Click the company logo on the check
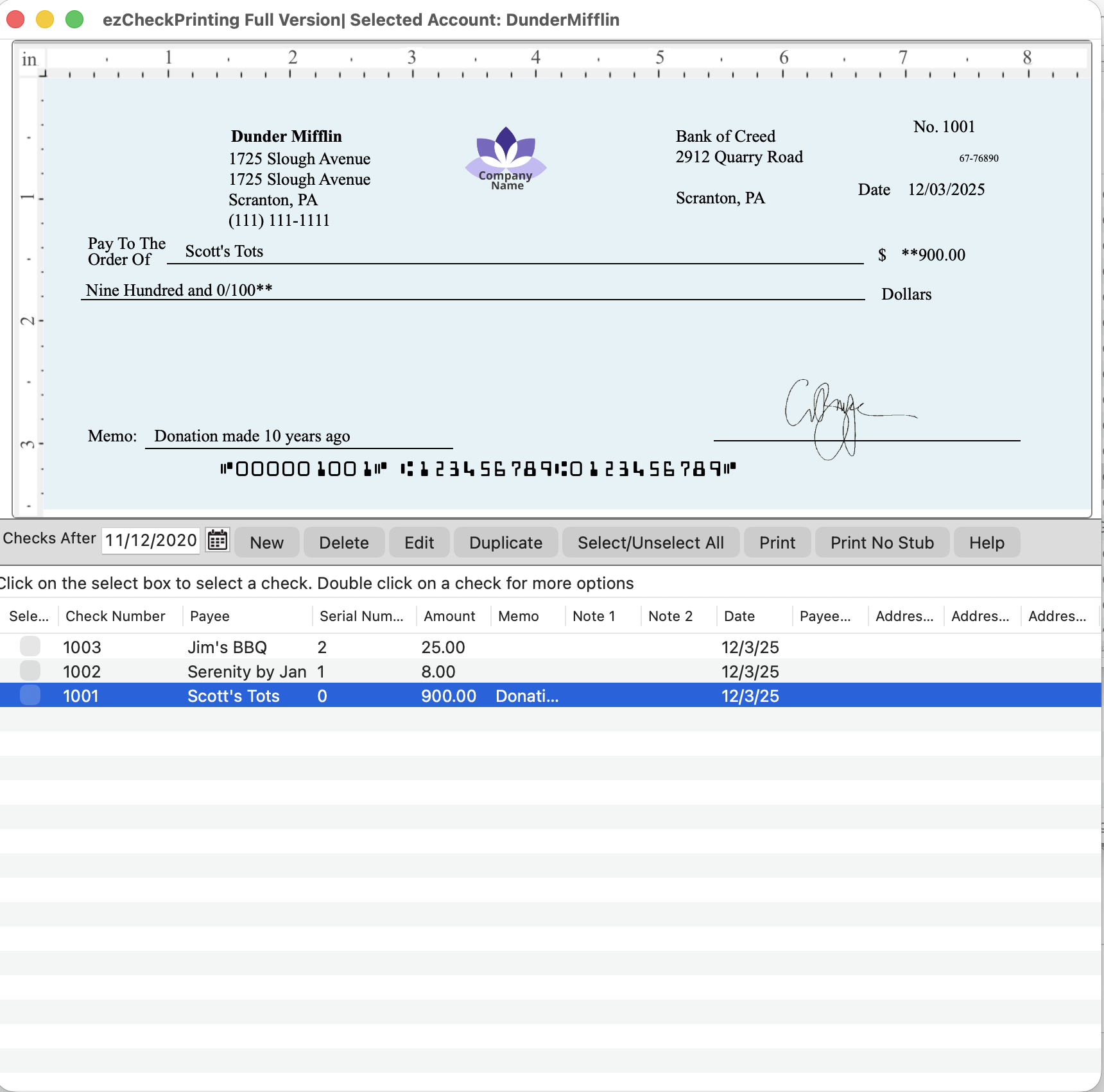Screen dimensions: 1104x1092 pyautogui.click(x=506, y=158)
